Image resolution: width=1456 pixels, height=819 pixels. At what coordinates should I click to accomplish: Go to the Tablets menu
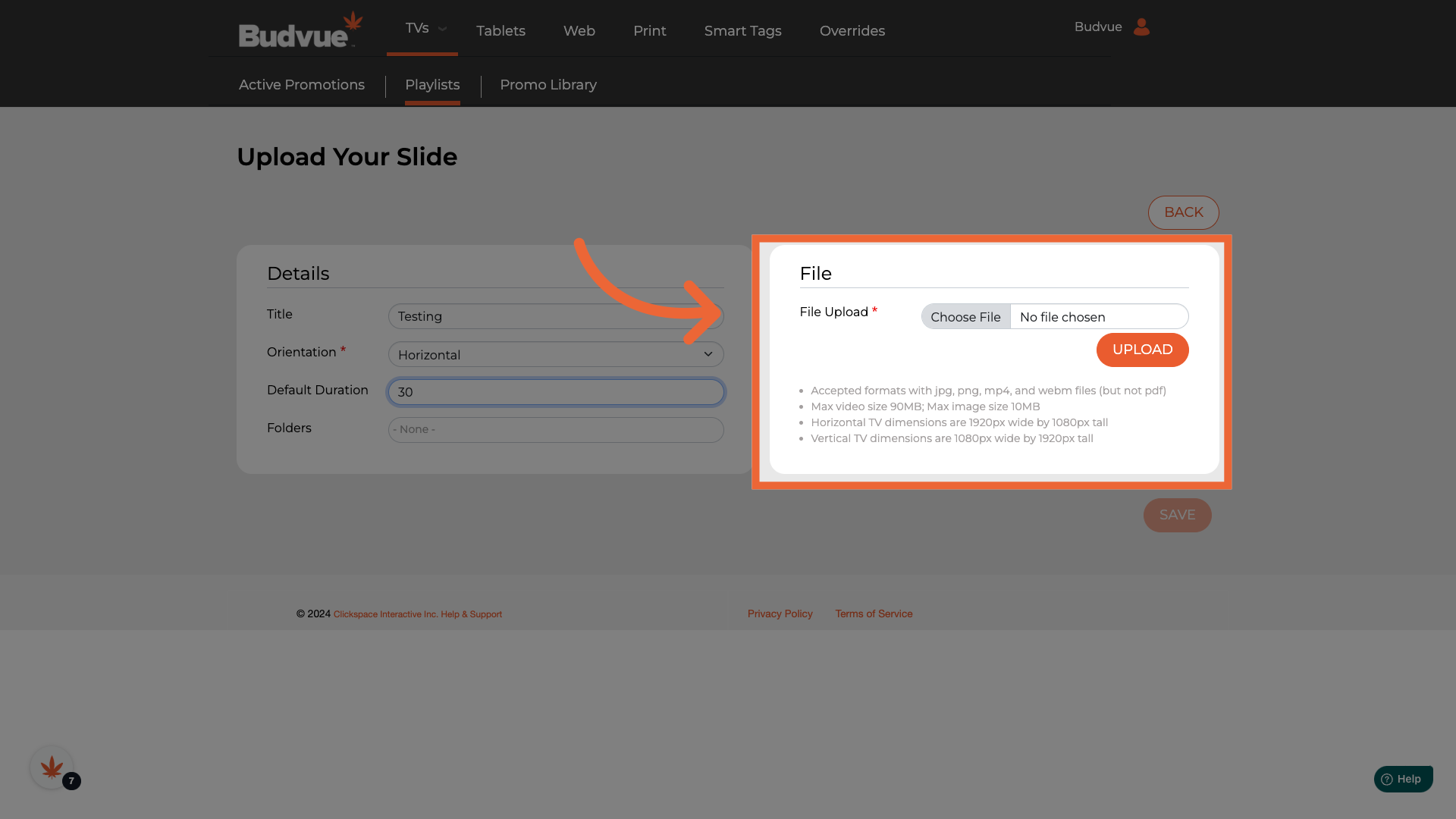tap(500, 31)
